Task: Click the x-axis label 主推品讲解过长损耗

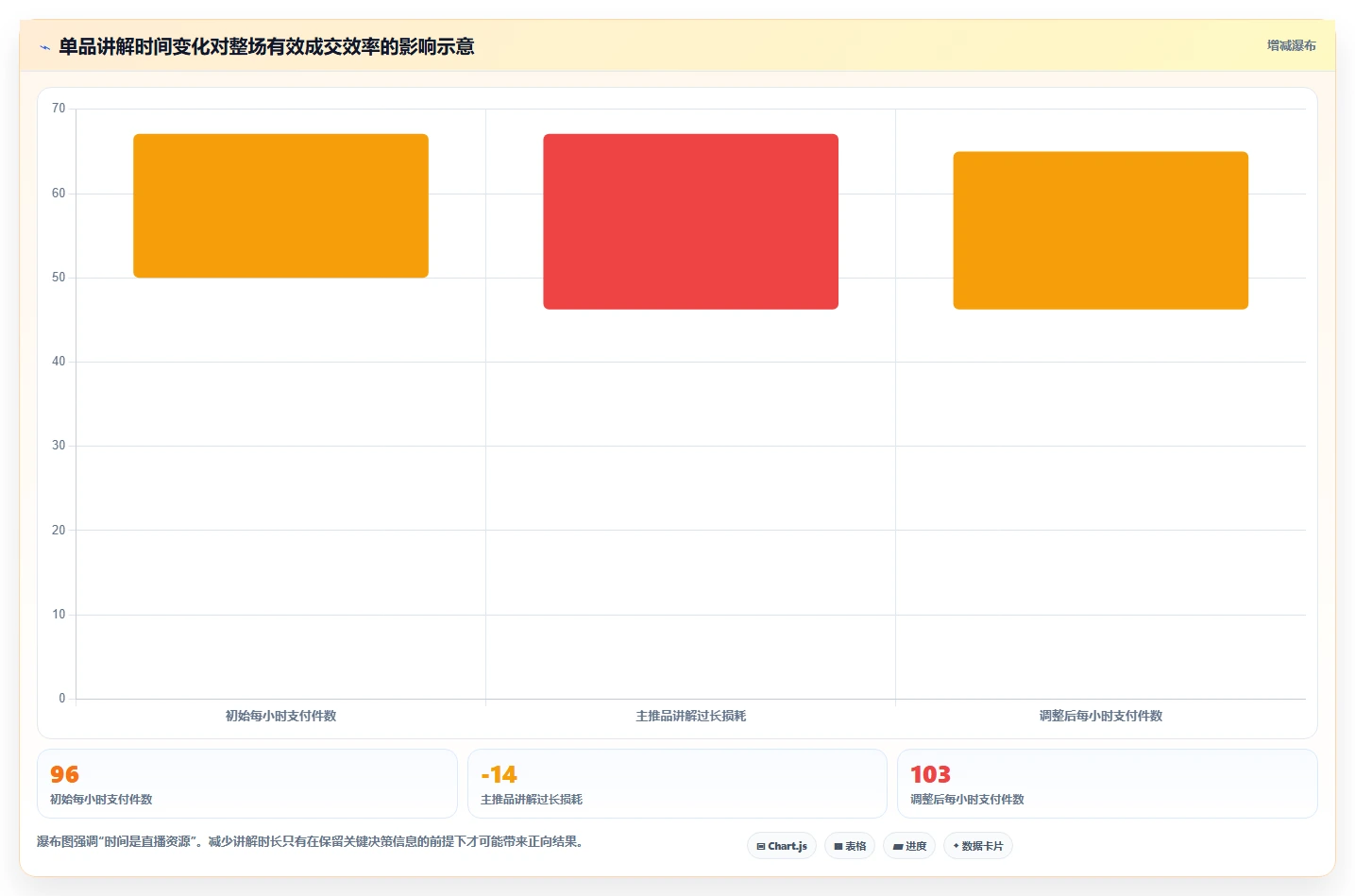Action: (x=690, y=716)
